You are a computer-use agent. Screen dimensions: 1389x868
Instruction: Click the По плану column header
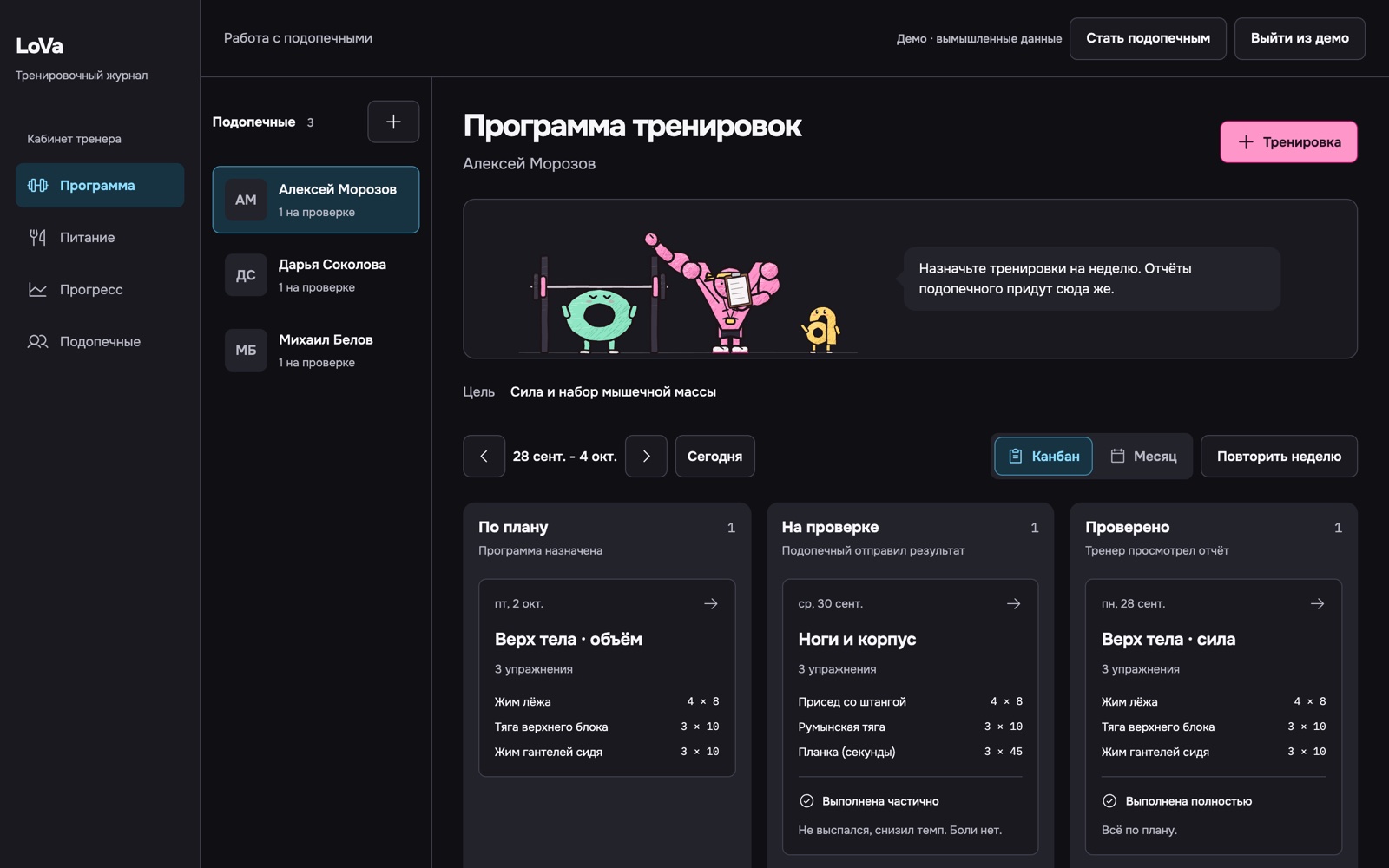[x=513, y=527]
